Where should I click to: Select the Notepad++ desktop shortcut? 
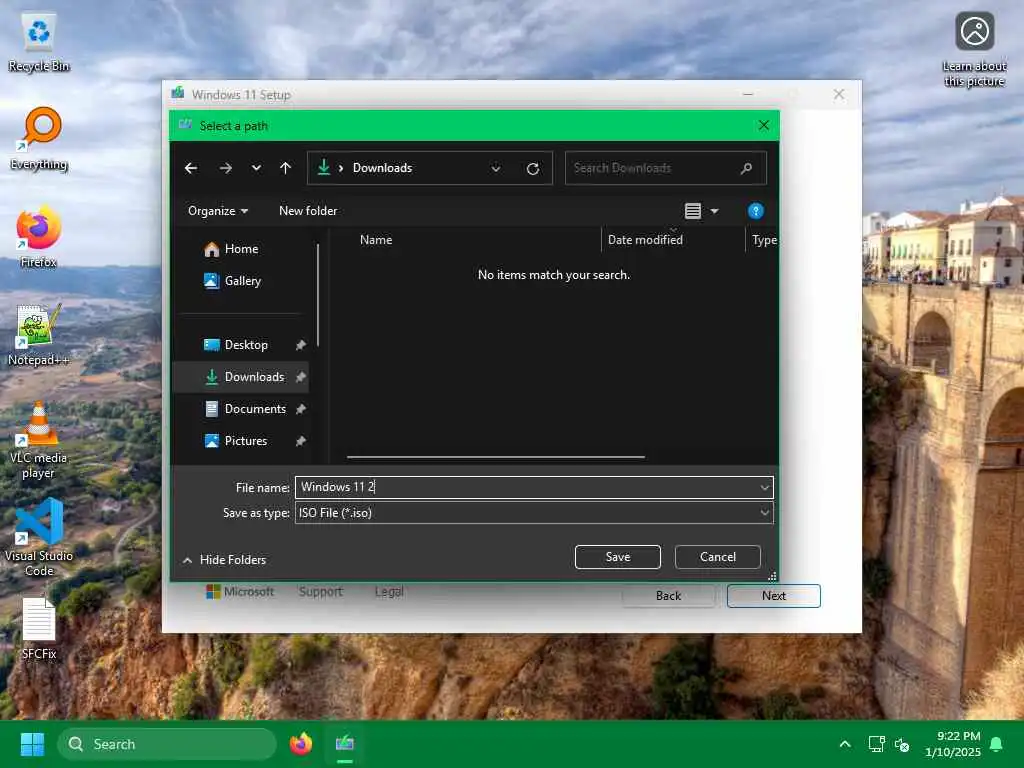(39, 334)
